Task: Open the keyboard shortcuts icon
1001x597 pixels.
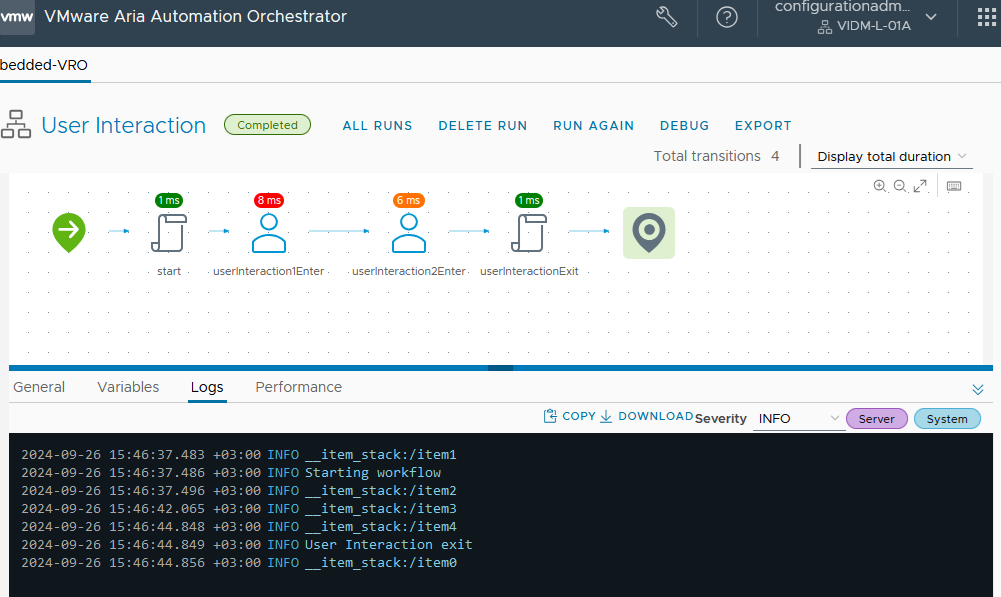Action: [x=954, y=186]
